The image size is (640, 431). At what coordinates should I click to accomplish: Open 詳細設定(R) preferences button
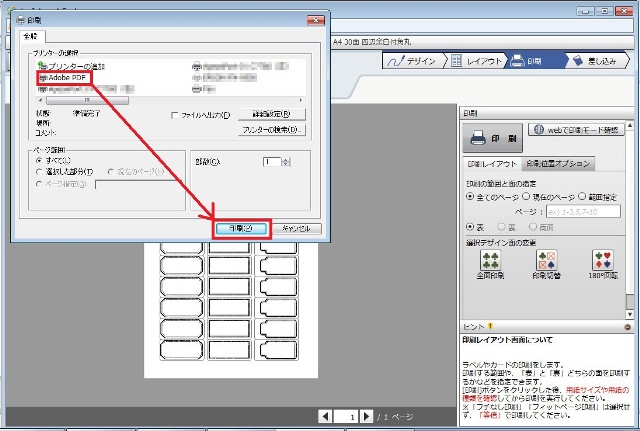coord(271,114)
